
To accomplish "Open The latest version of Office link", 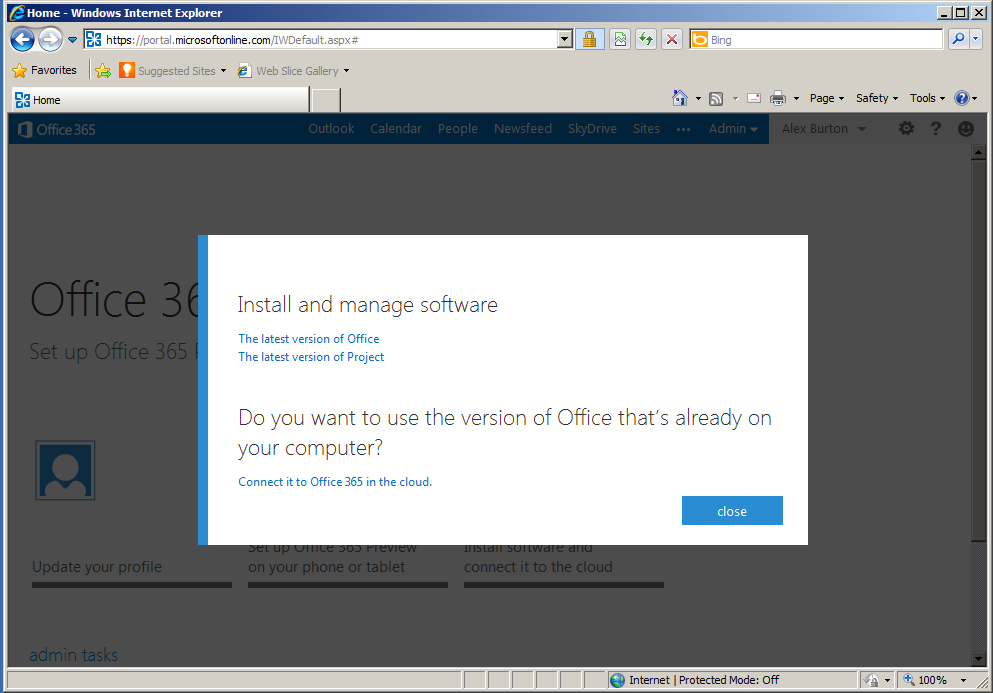I will (x=308, y=339).
